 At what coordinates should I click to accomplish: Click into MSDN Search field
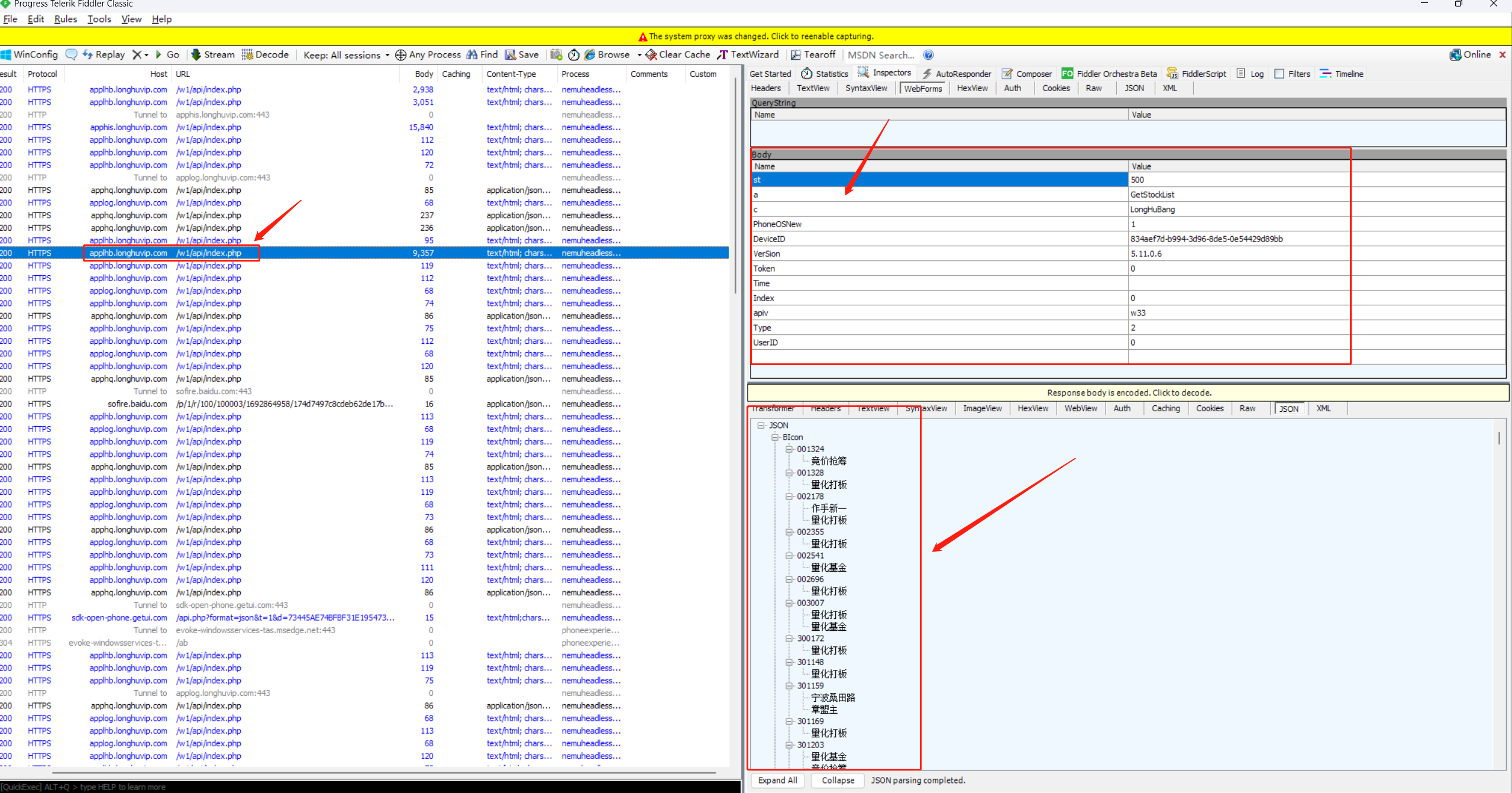click(x=881, y=55)
